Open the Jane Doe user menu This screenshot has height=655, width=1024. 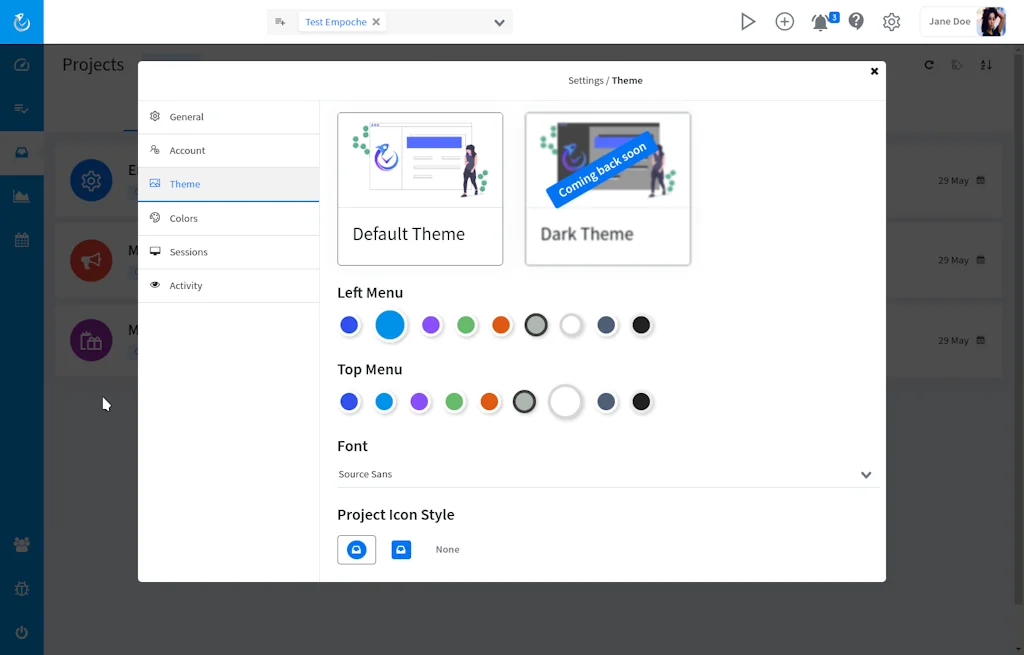pos(964,22)
